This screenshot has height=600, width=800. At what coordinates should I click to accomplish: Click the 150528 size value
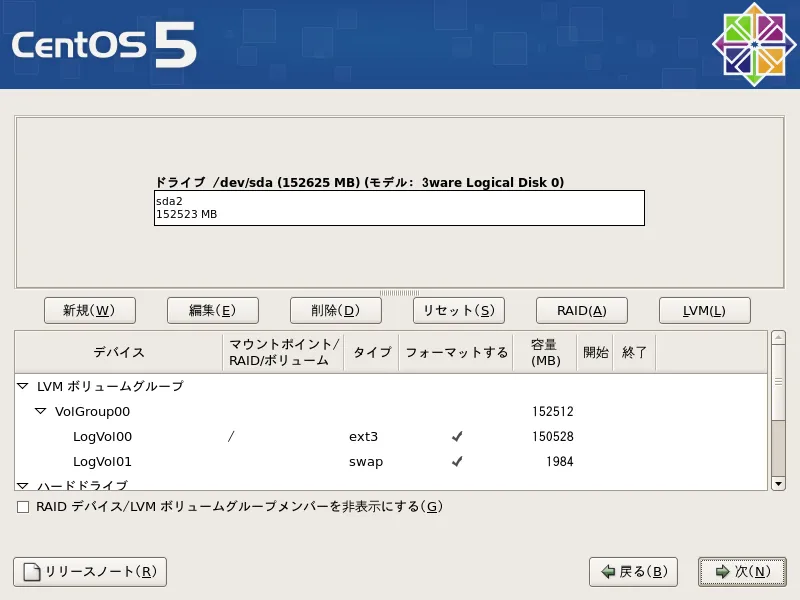point(553,437)
